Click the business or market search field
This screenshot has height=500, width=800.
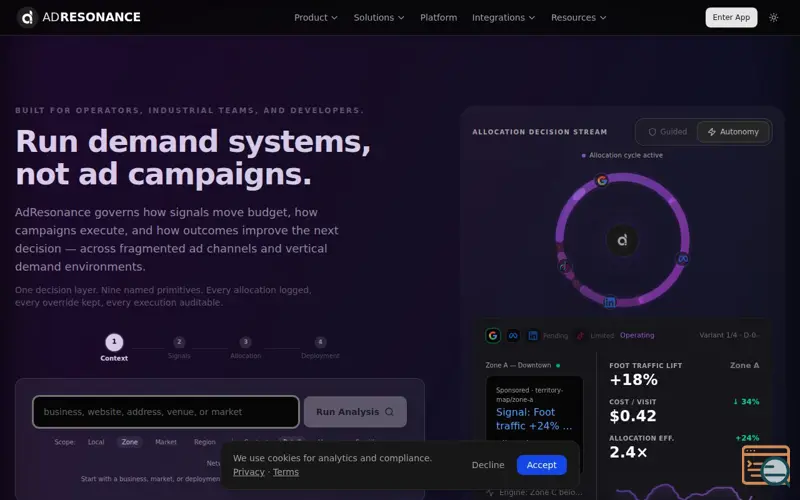tap(166, 412)
